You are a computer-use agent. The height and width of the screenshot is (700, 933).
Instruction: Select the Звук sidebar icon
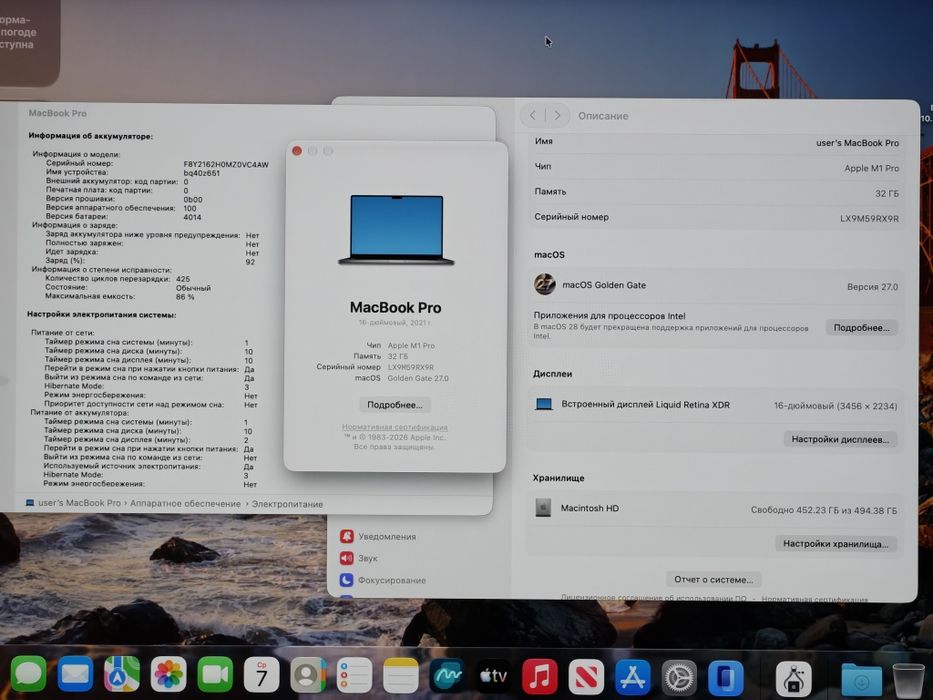click(346, 558)
